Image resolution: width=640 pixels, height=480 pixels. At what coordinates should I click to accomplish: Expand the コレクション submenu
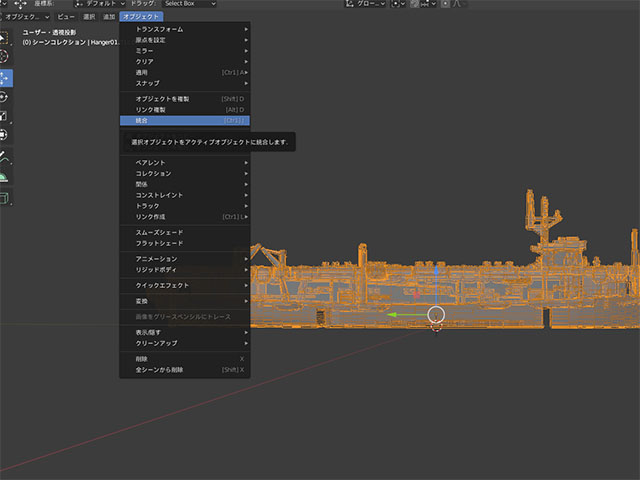point(184,173)
